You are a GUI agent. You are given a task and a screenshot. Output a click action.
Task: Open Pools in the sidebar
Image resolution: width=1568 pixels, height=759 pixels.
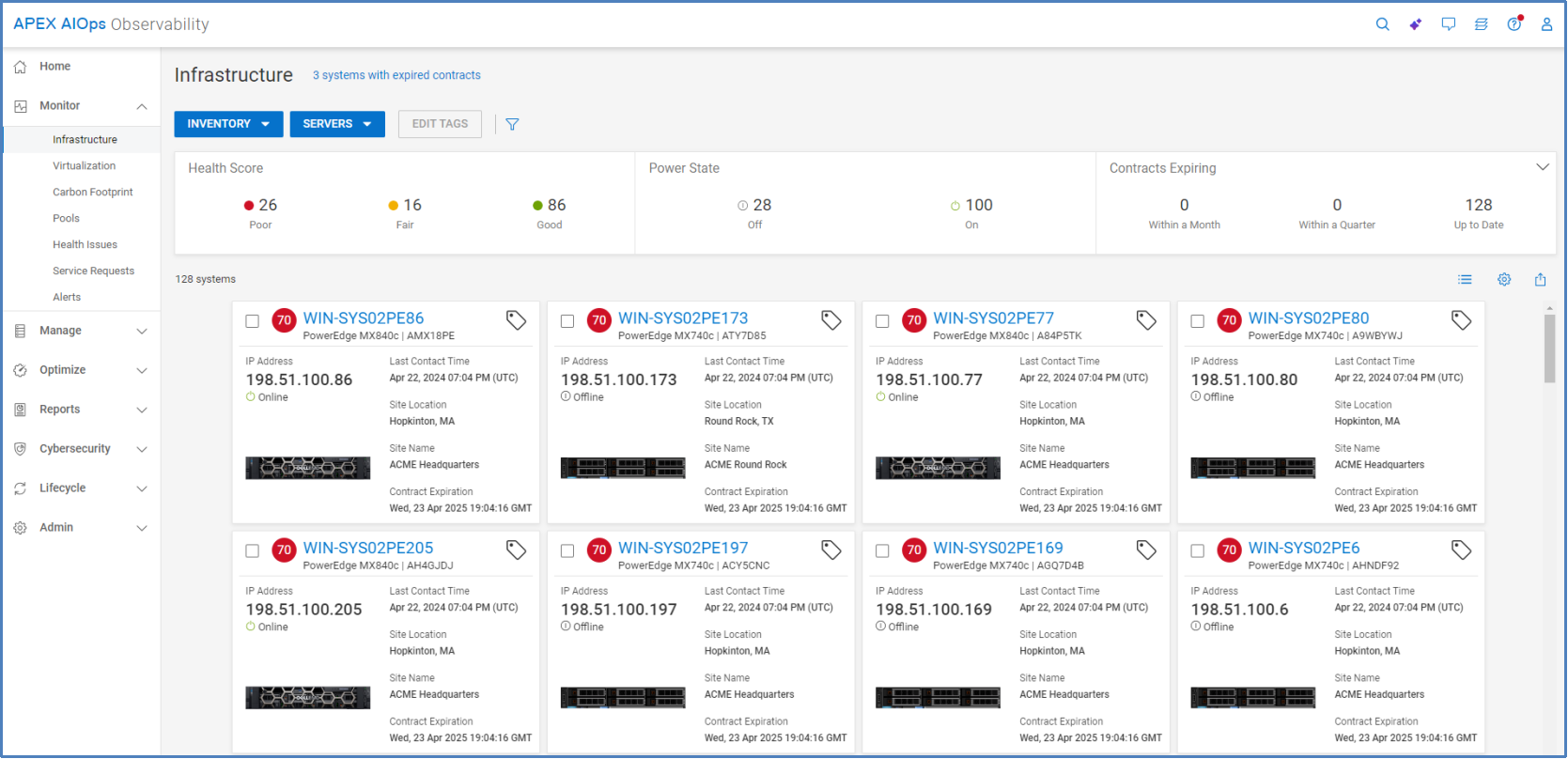[x=66, y=219]
